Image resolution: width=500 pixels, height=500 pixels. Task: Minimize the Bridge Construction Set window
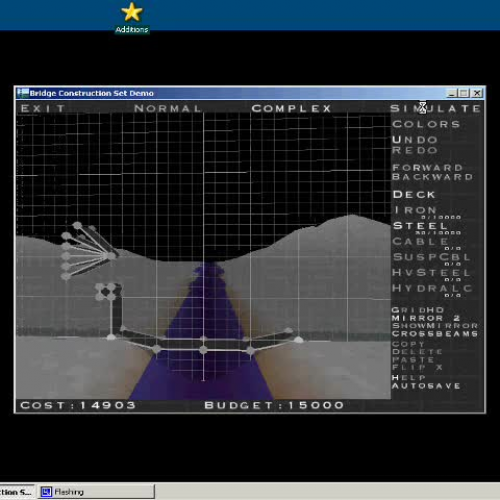tap(452, 93)
